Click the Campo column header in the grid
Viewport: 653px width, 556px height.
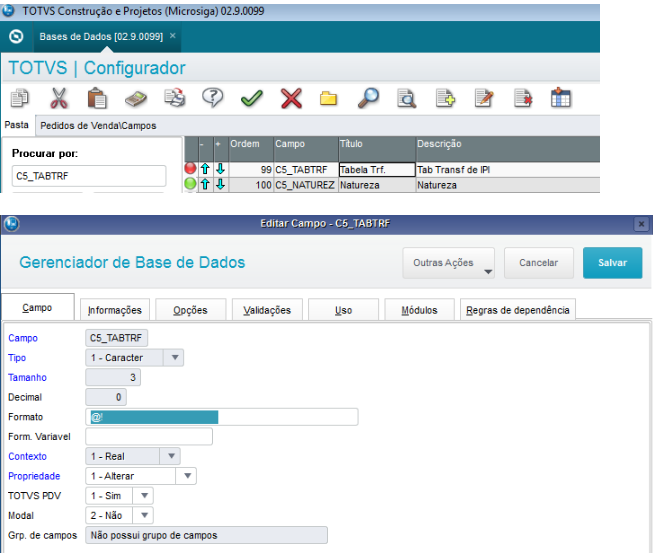pos(306,148)
